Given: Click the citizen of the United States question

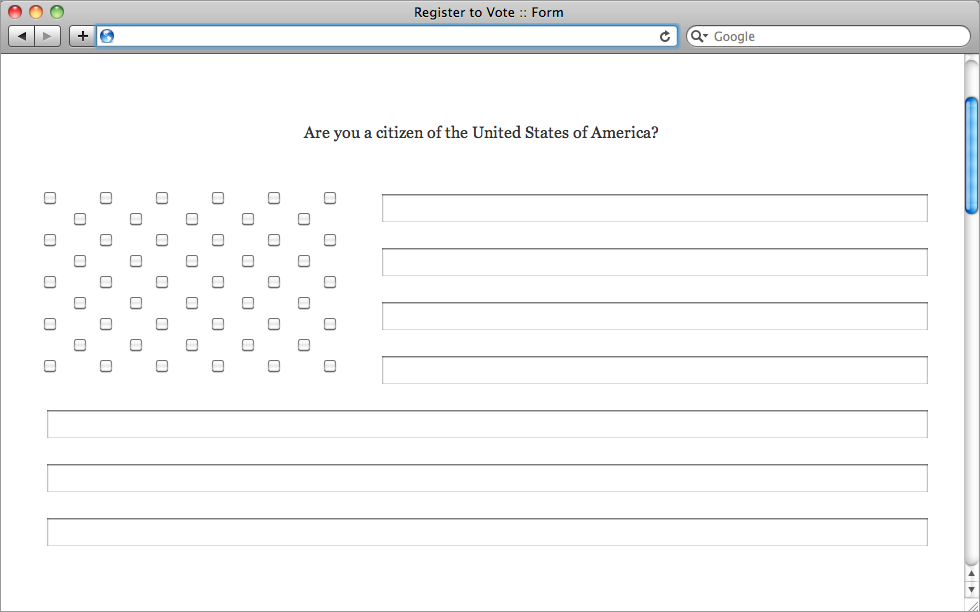Looking at the screenshot, I should [x=481, y=133].
